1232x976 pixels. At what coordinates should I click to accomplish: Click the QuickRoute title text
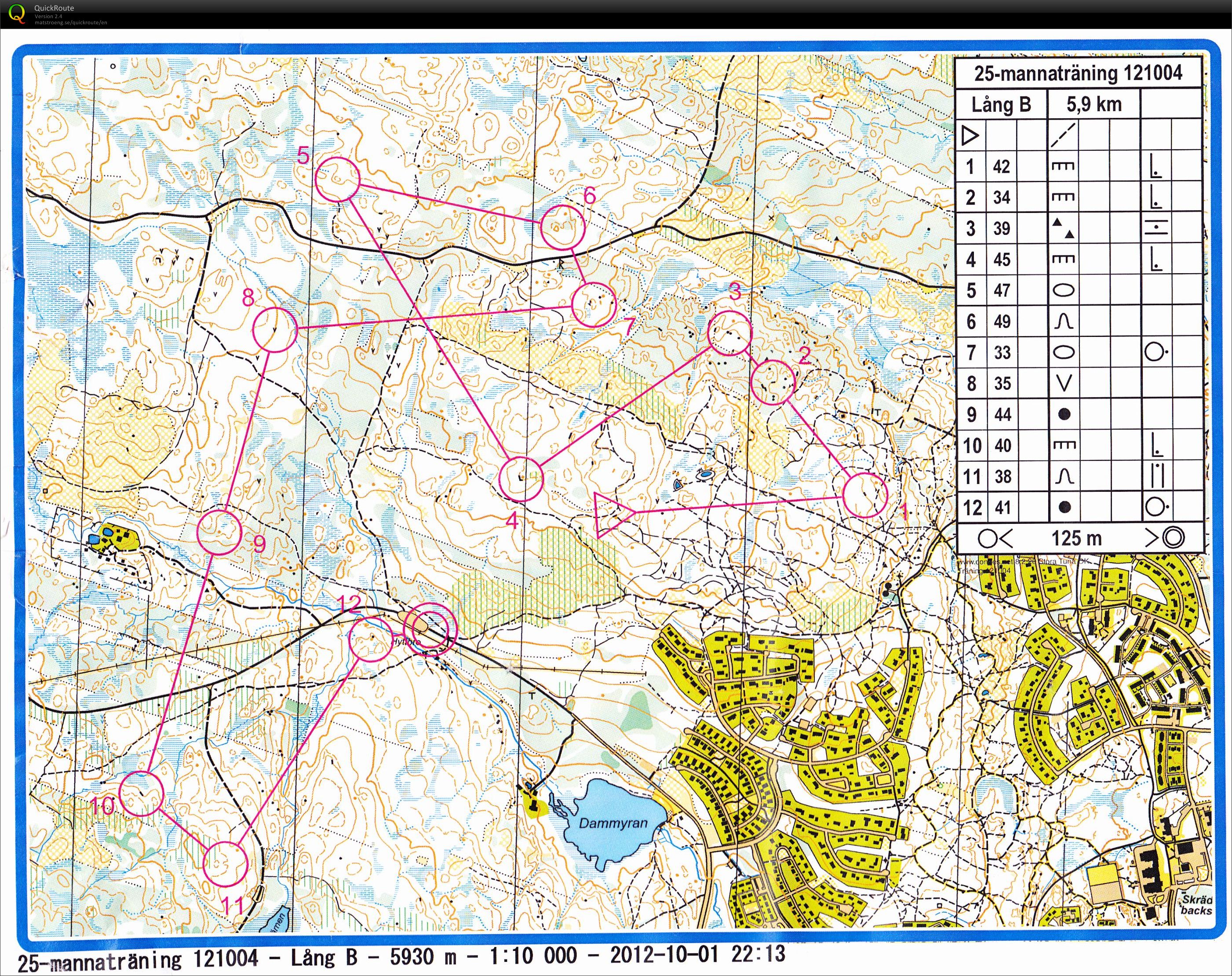(x=54, y=8)
